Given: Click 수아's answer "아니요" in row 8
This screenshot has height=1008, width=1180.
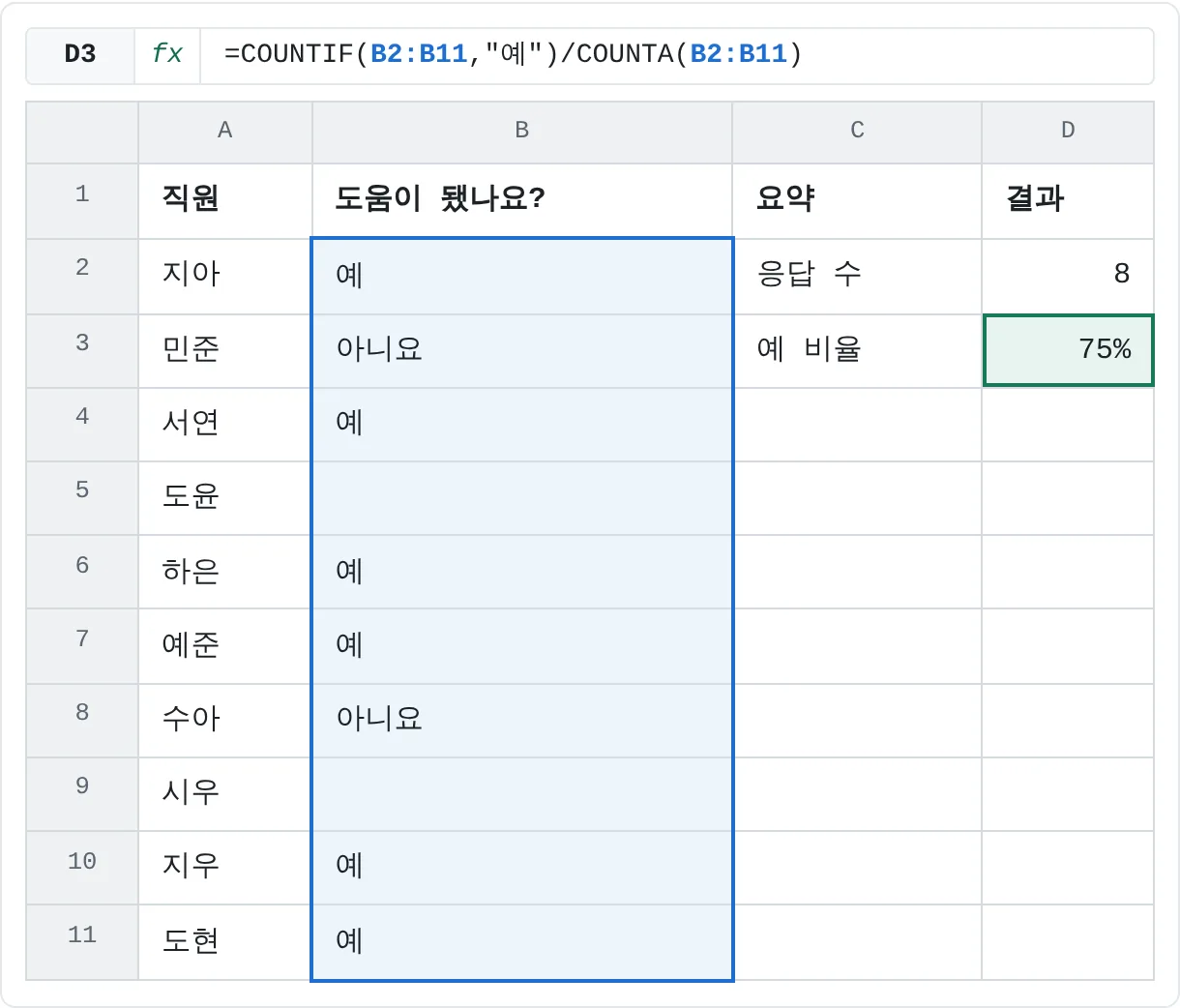Looking at the screenshot, I should pyautogui.click(x=522, y=721).
